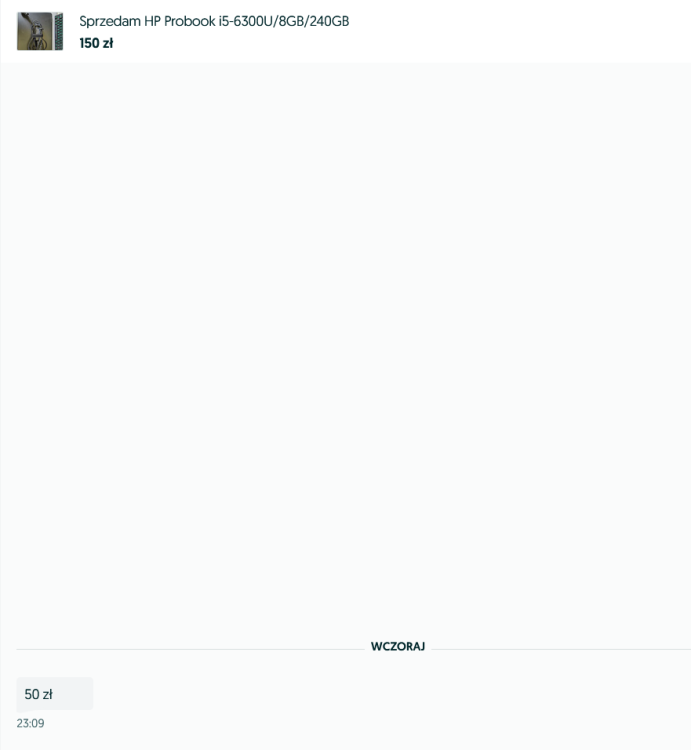The width and height of the screenshot is (691, 750).
Task: Click the word Probook in the listing title
Action: pos(189,22)
